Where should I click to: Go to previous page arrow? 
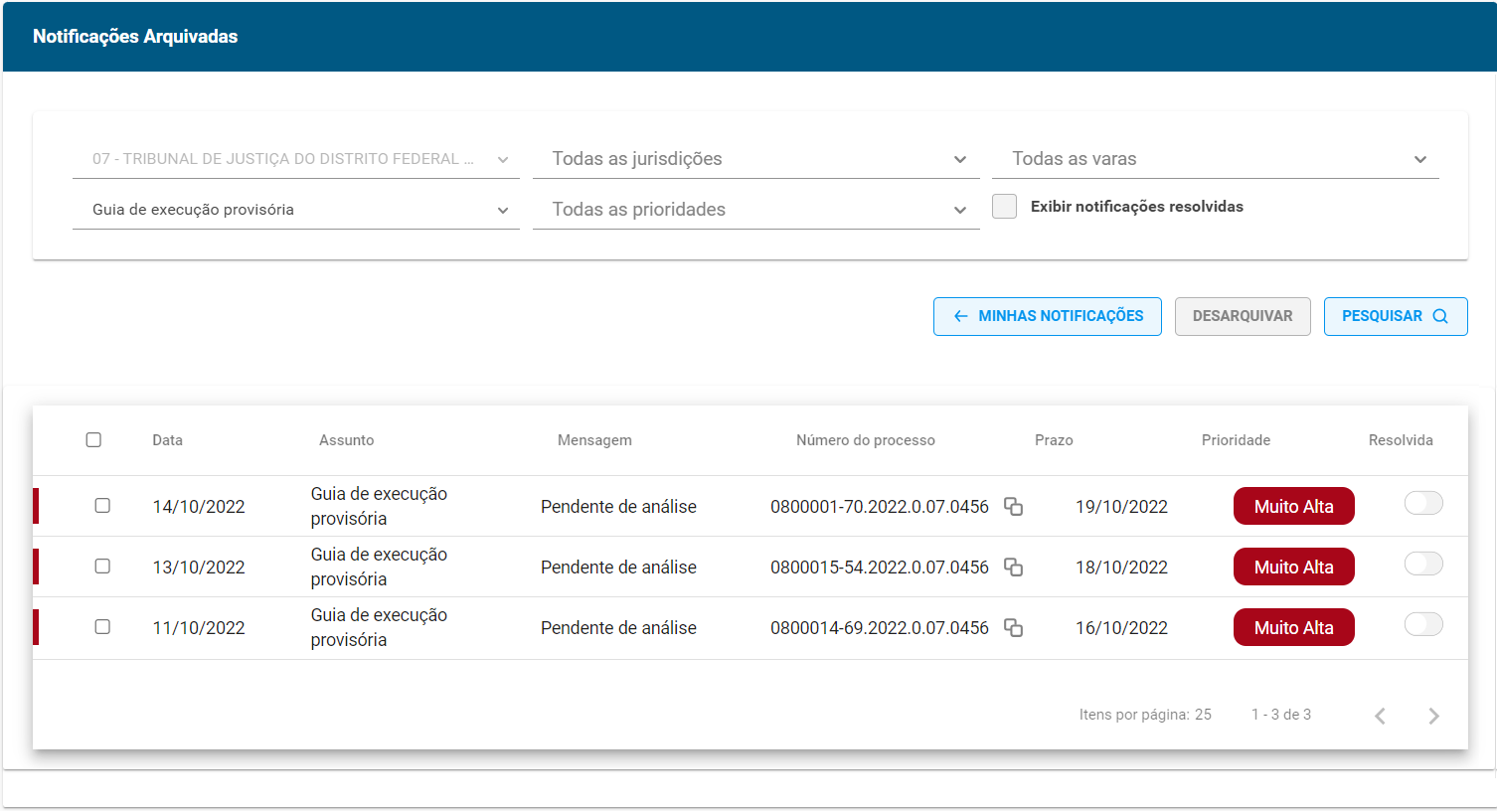click(1380, 716)
